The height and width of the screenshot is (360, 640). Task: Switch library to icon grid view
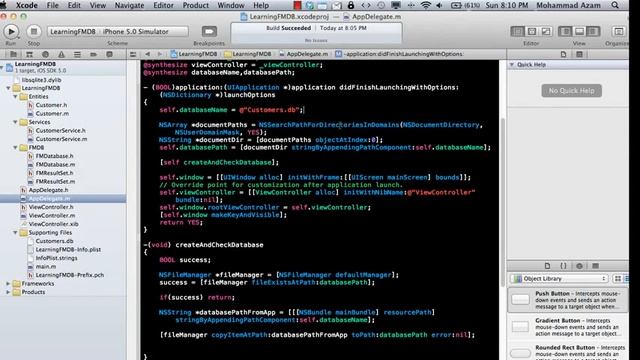coord(618,278)
